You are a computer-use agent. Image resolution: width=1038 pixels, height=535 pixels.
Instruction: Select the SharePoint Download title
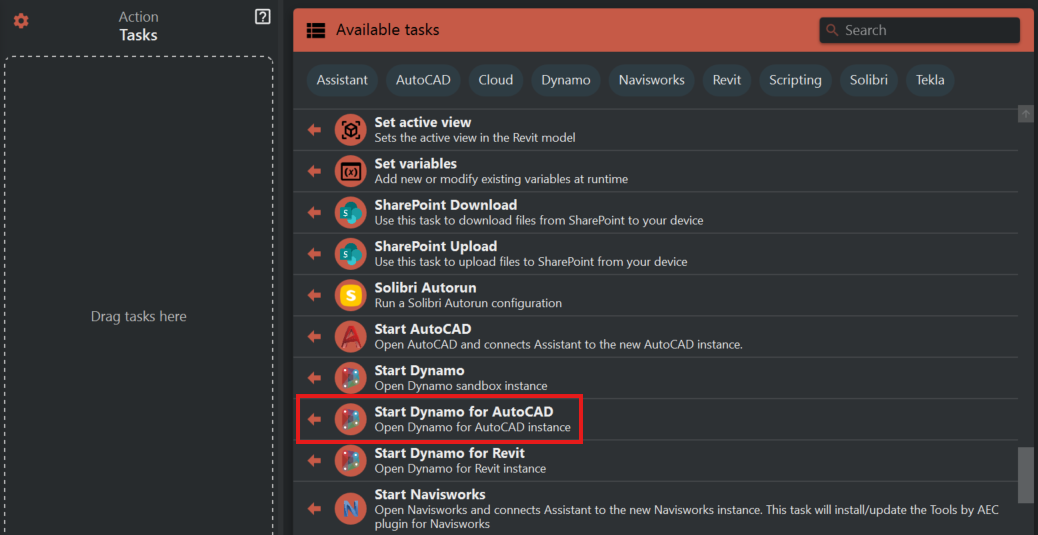tap(446, 205)
